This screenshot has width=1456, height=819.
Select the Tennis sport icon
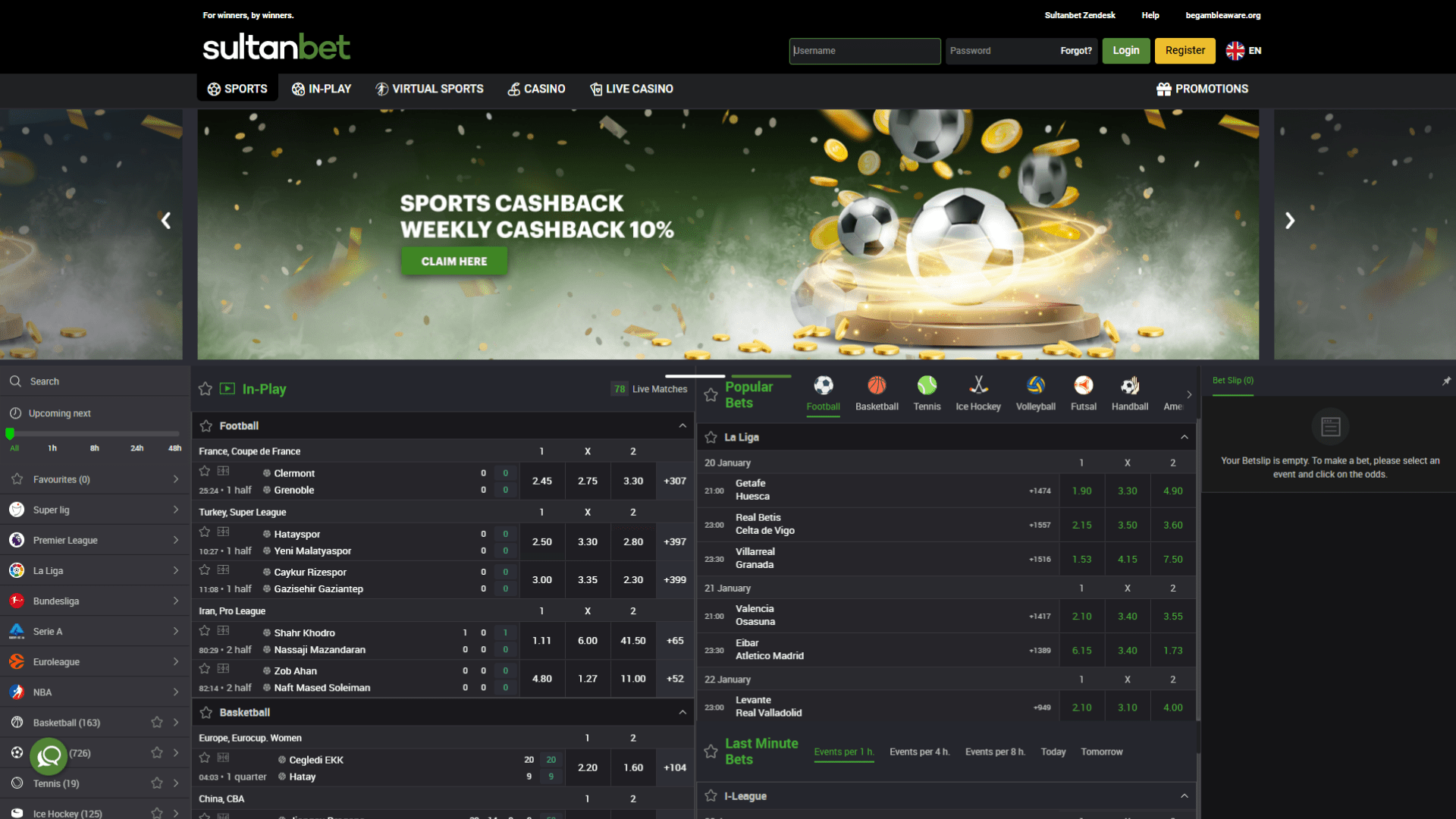pos(927,386)
